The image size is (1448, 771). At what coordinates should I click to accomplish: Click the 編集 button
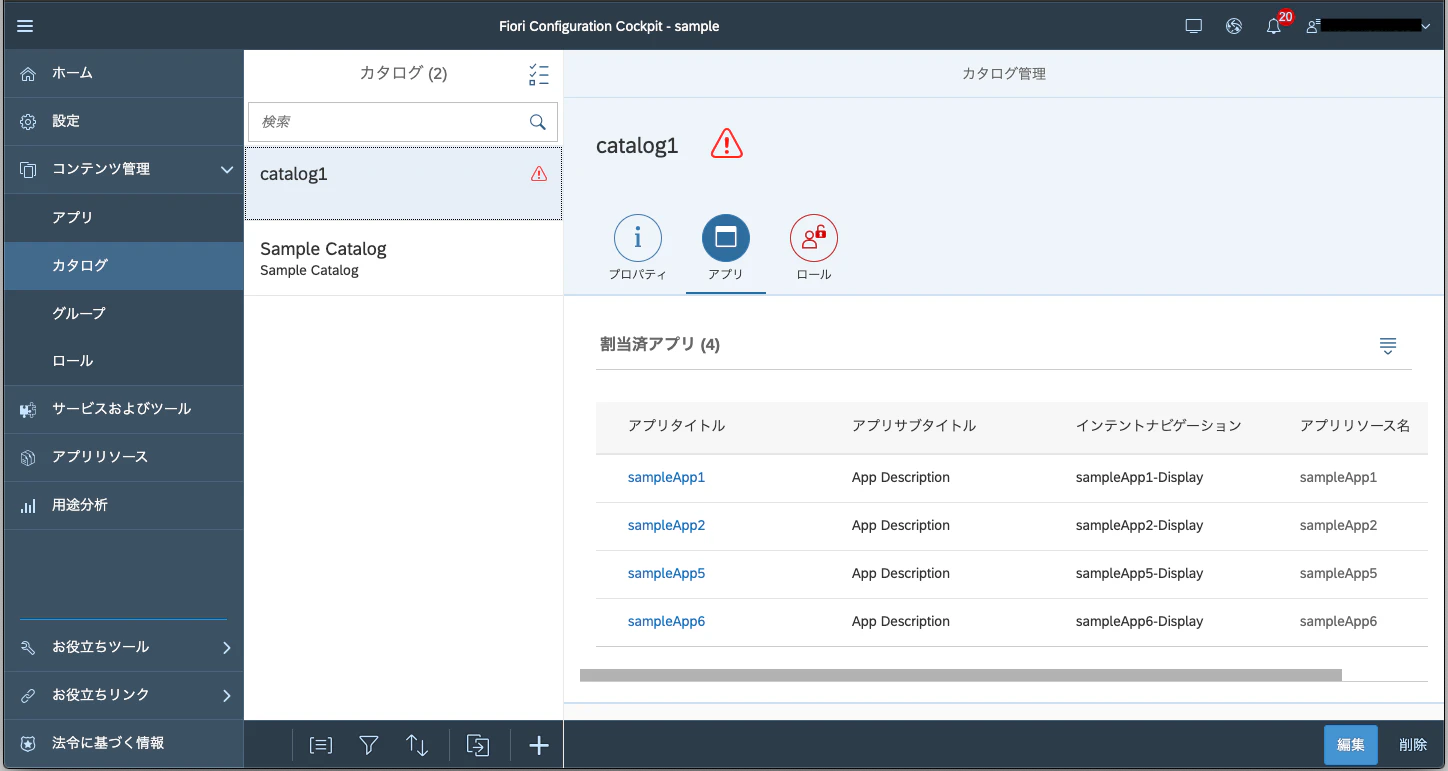tap(1350, 745)
